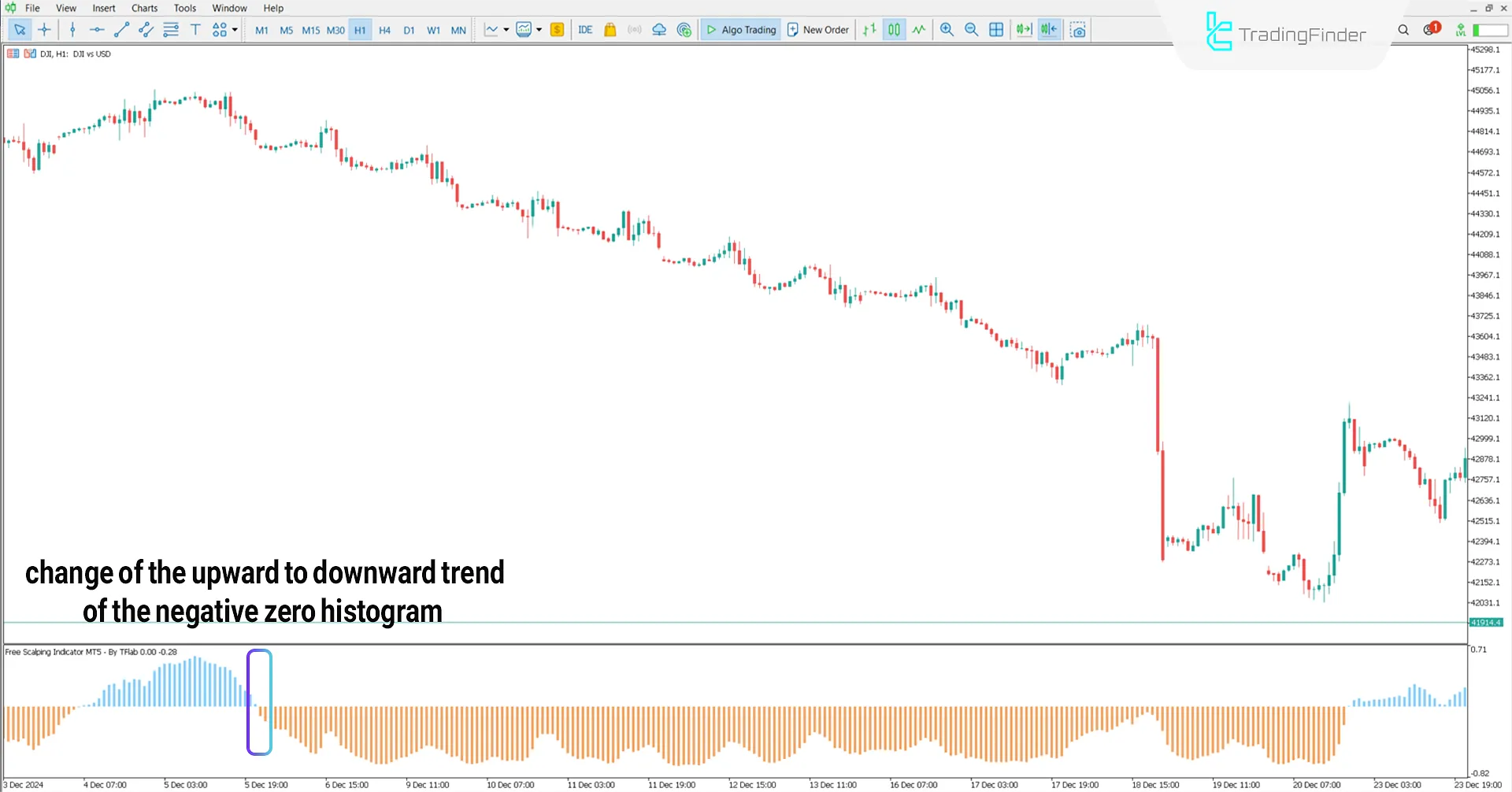Place a New Order
1512x792 pixels.
pyautogui.click(x=817, y=29)
